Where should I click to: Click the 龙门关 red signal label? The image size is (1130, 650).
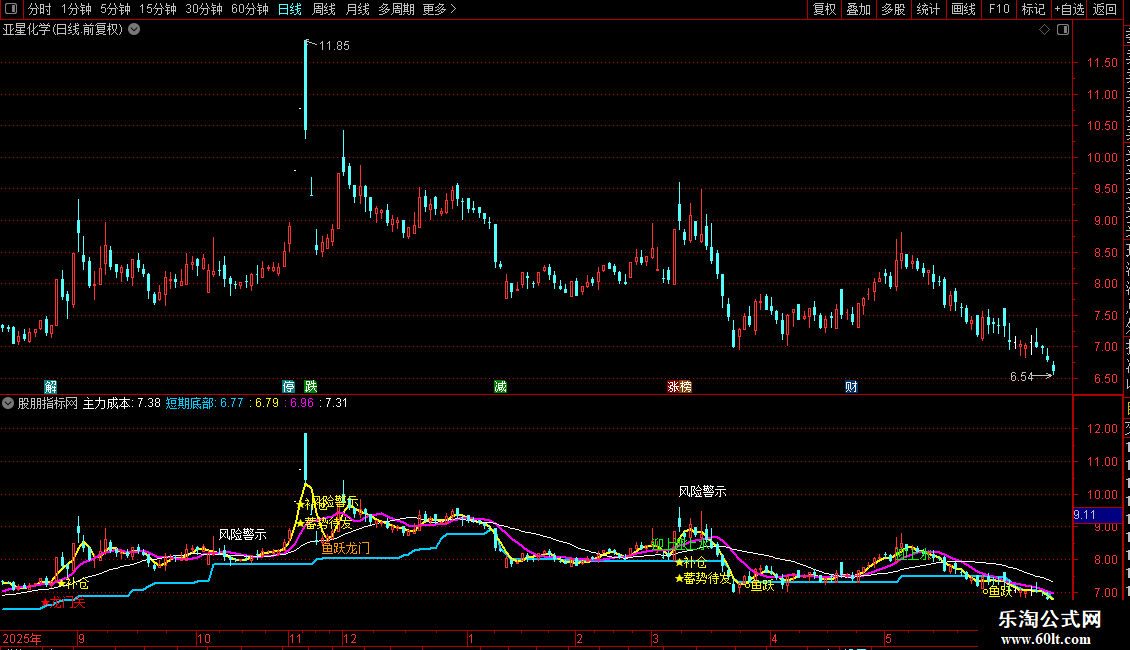[63, 602]
